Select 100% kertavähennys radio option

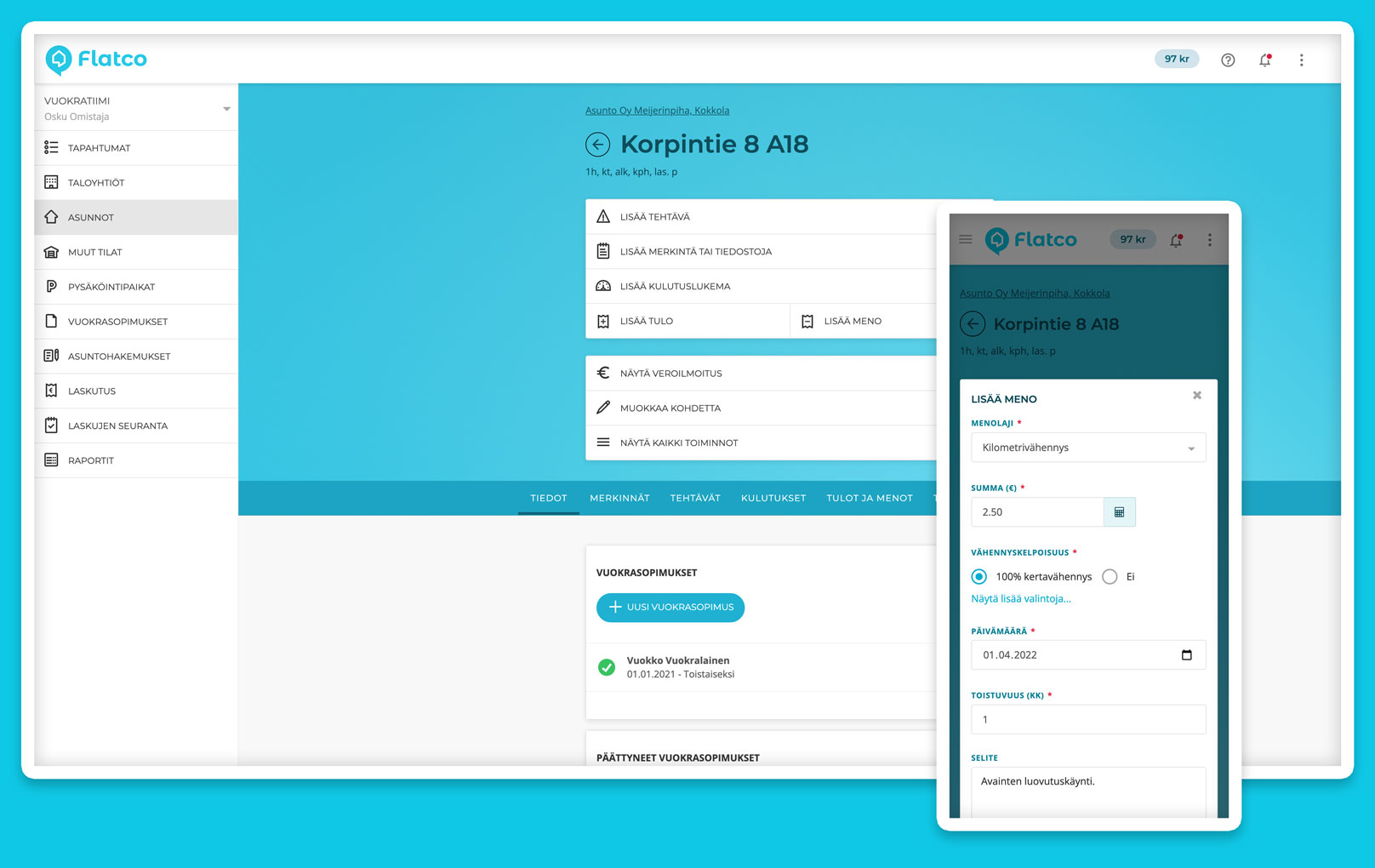coord(979,577)
